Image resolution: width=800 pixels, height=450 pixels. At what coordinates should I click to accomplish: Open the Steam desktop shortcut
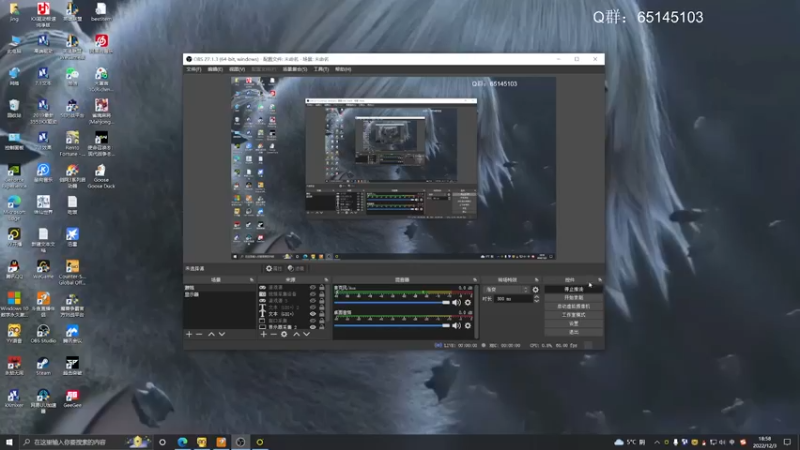pos(43,366)
